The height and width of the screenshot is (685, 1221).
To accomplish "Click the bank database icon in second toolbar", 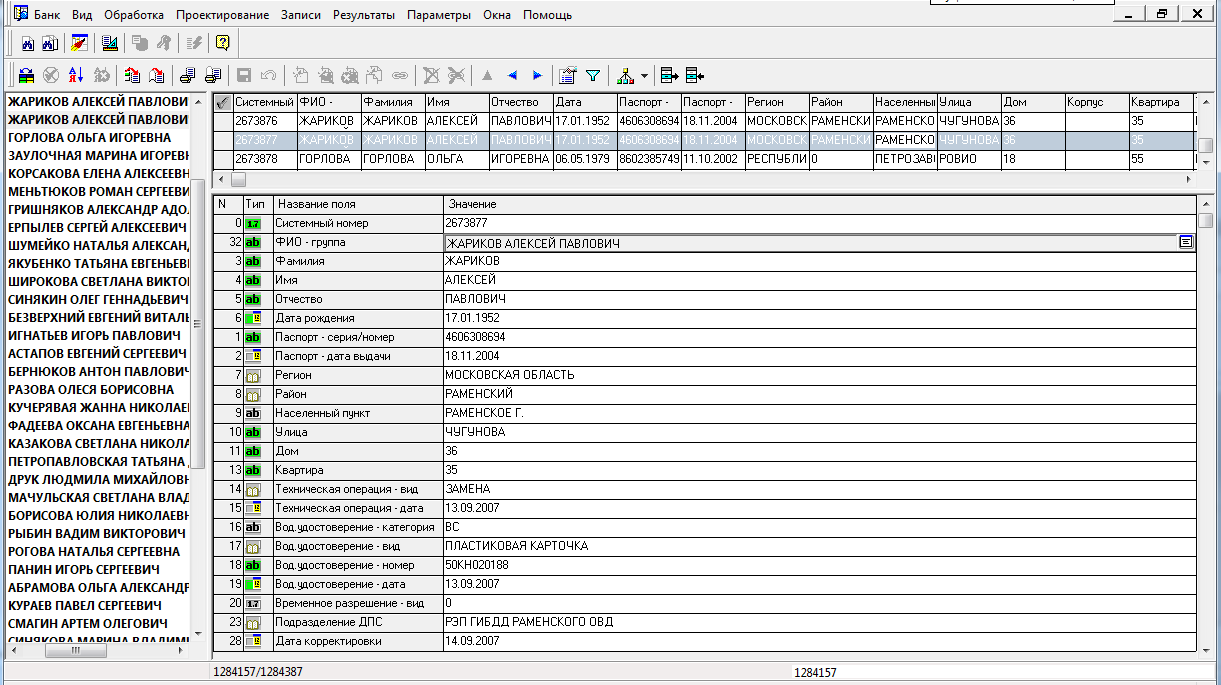I will [27, 75].
